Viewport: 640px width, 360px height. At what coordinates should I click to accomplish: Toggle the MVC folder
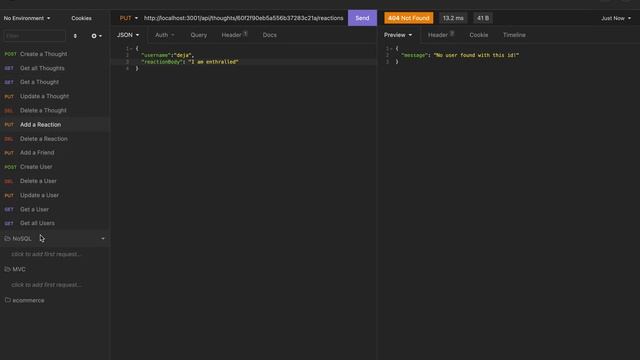pos(55,269)
